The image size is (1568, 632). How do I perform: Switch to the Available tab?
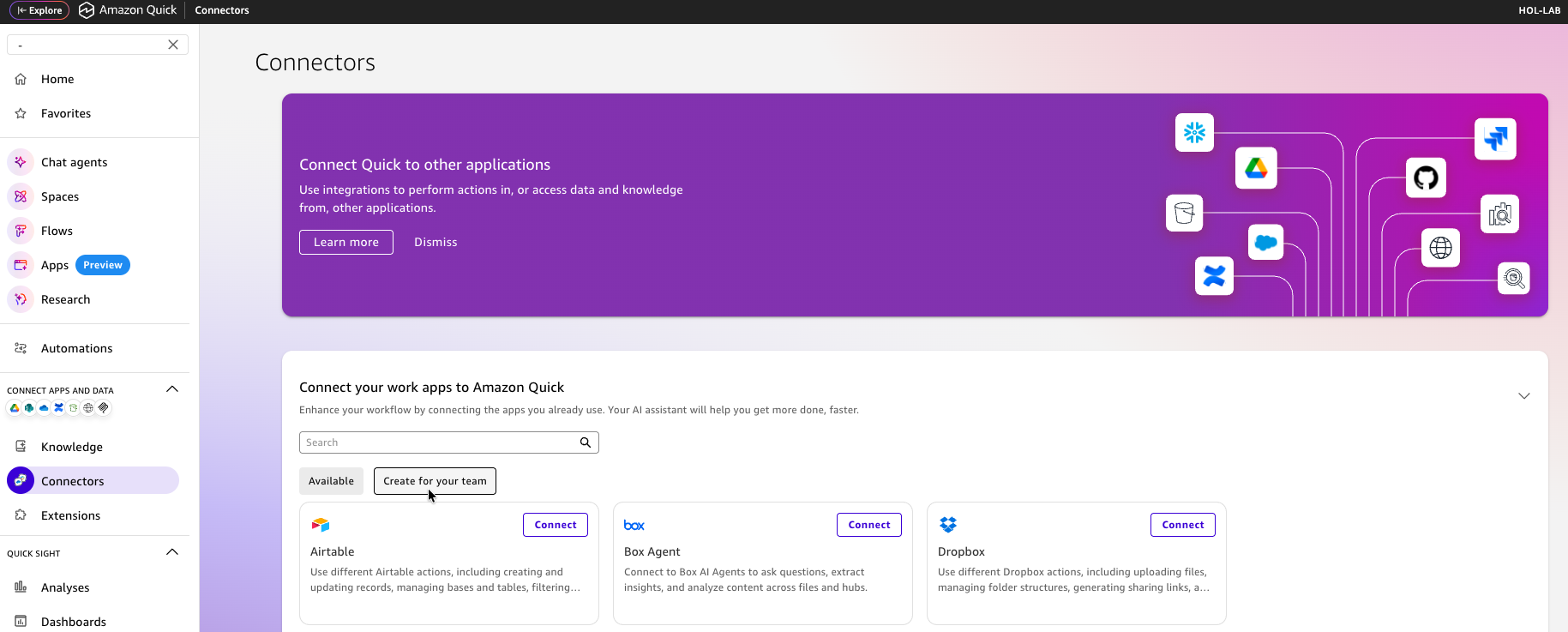point(331,481)
